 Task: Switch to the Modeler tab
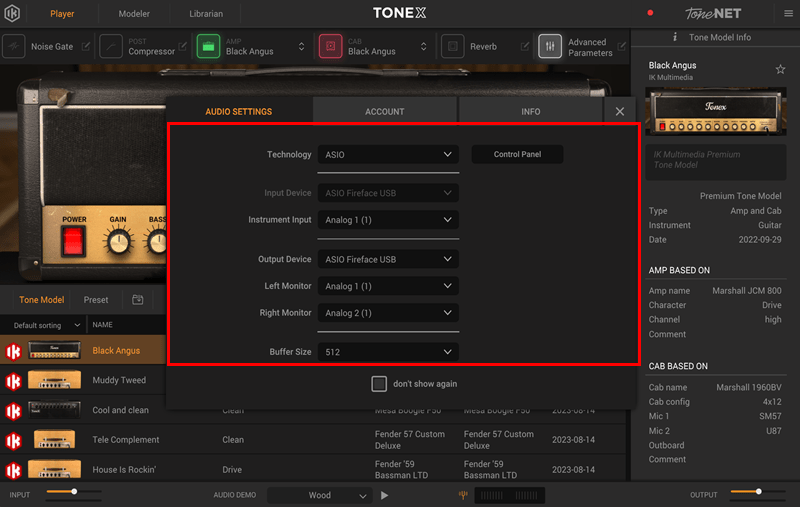tap(134, 14)
